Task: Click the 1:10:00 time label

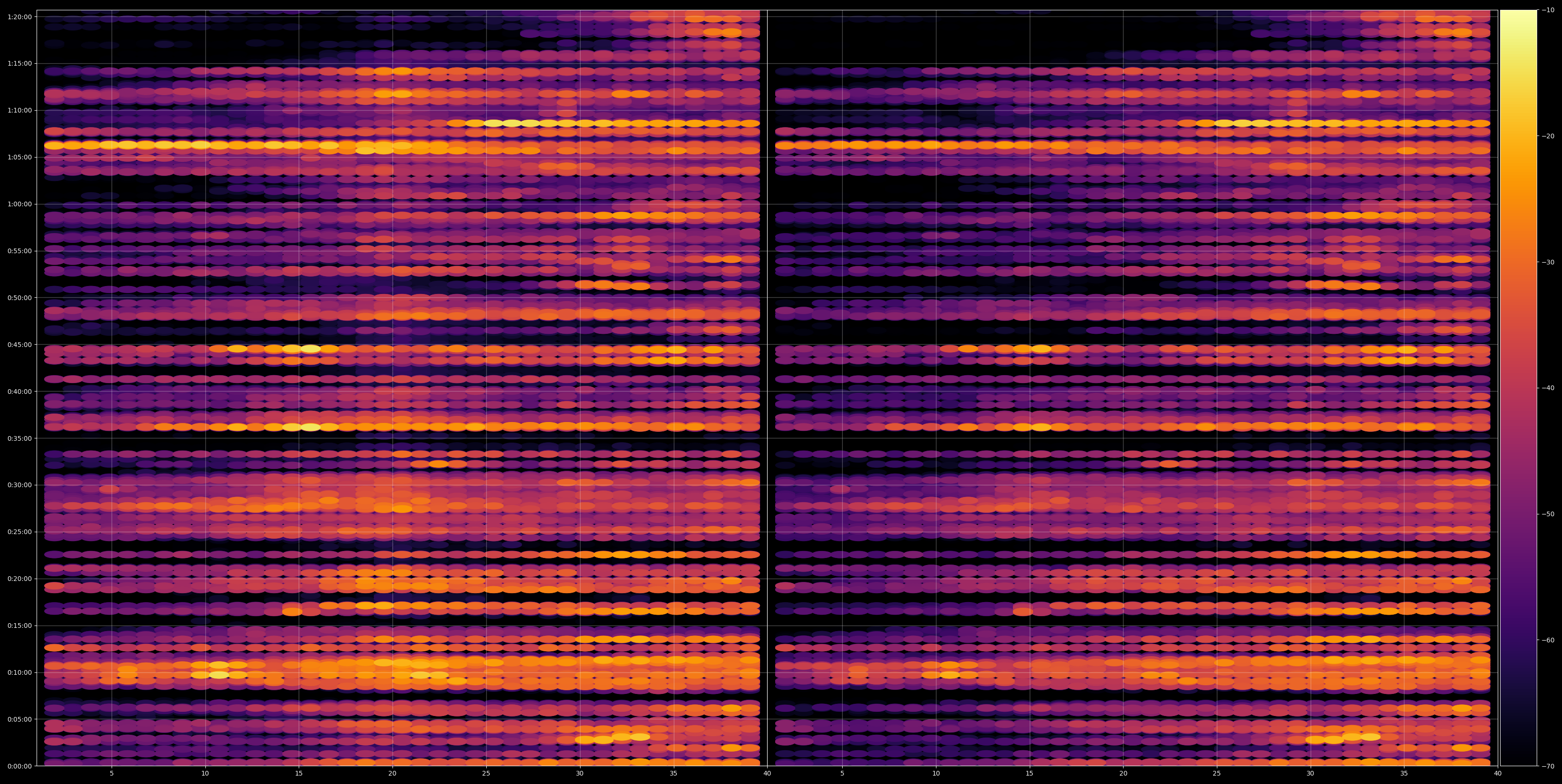Action: (19, 110)
